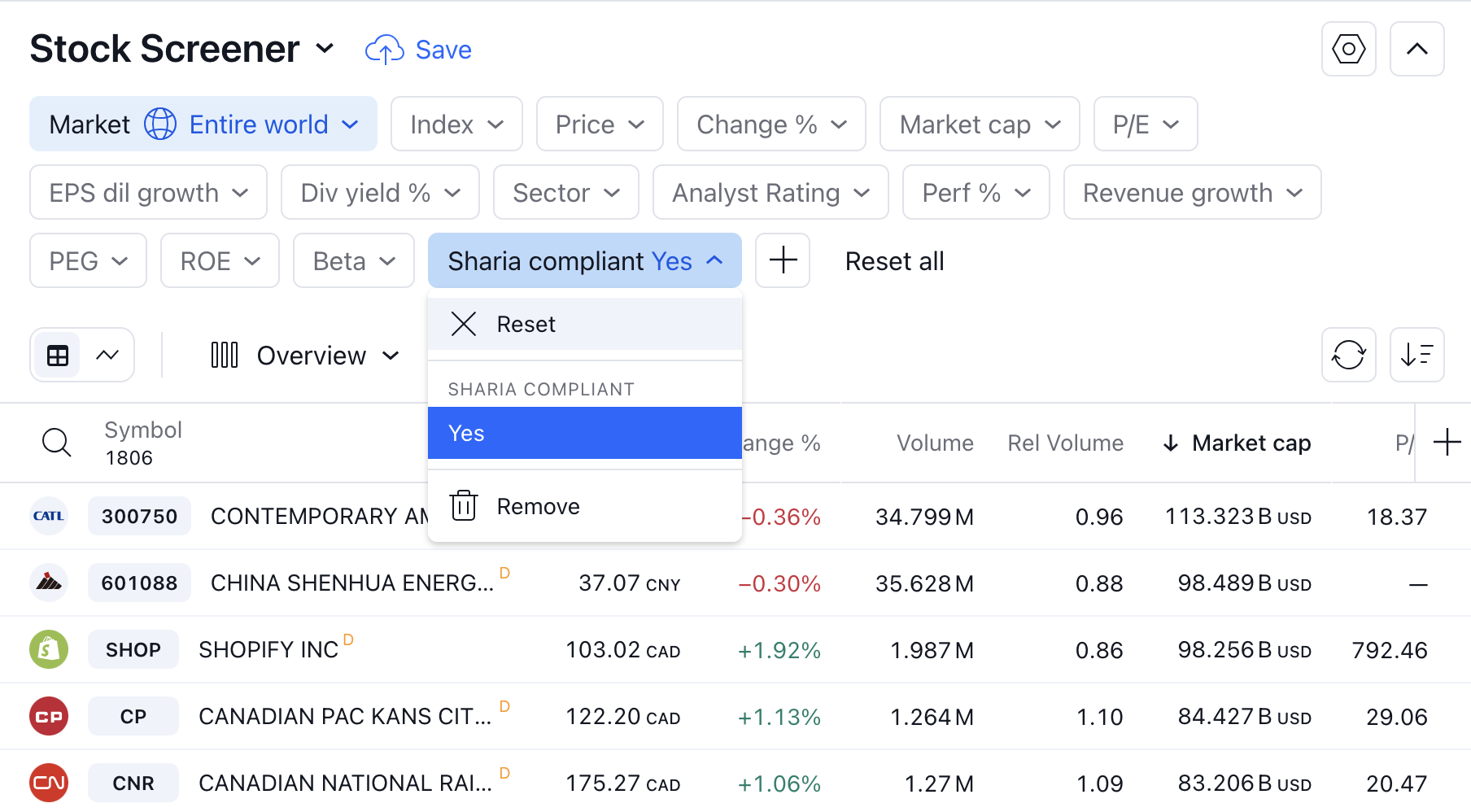Select Yes under Sharia compliant
Viewport: 1471px width, 812px height.
(585, 433)
